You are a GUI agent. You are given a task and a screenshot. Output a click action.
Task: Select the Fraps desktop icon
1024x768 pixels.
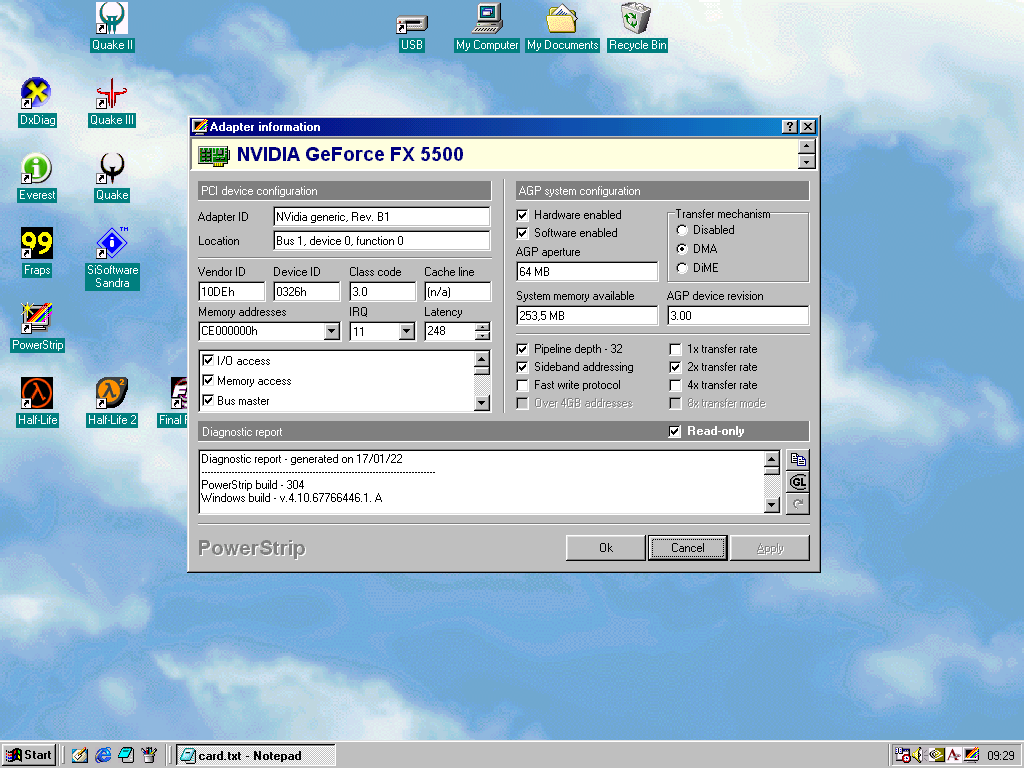pos(37,245)
